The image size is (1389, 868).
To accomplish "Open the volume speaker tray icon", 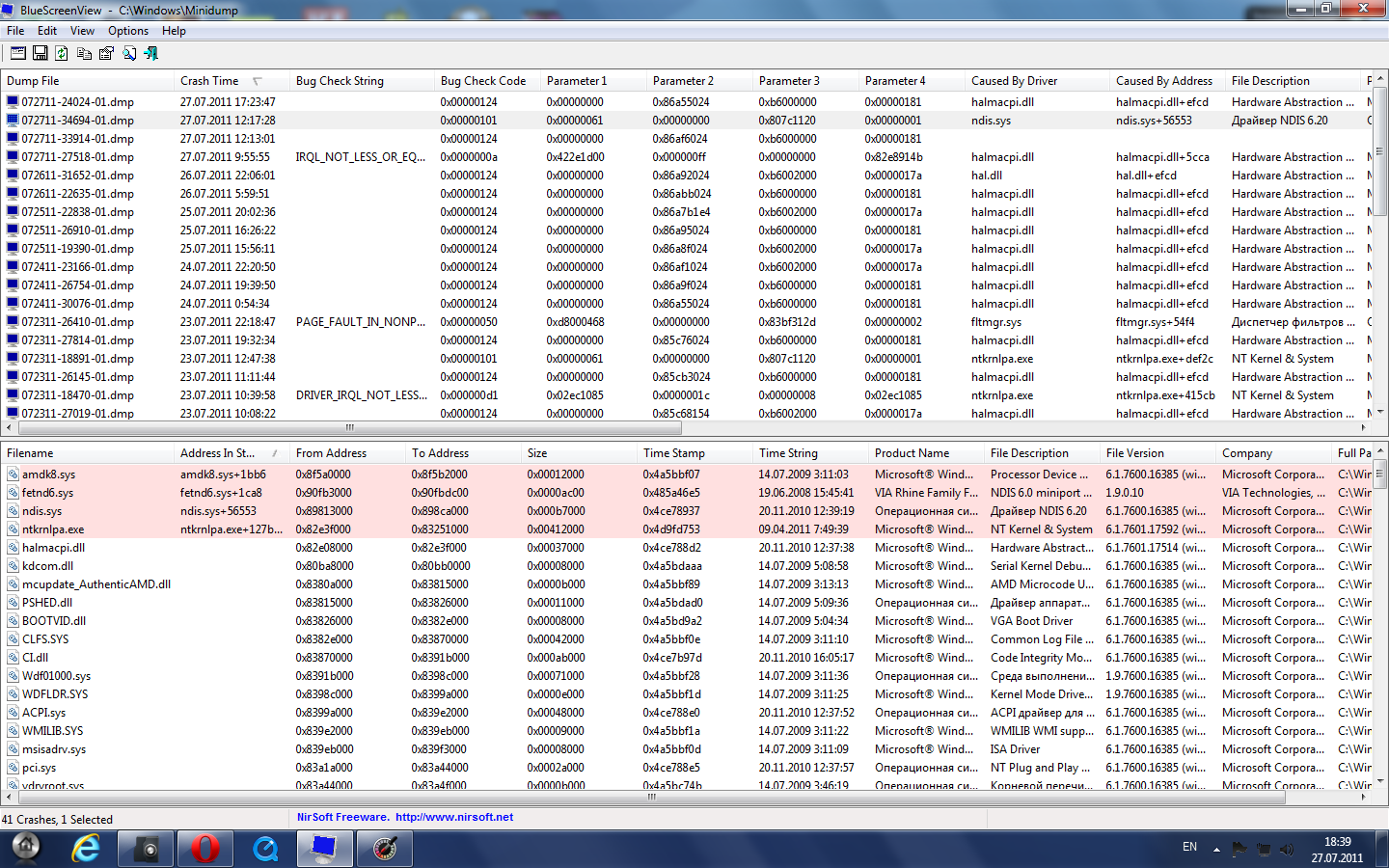I will click(1287, 849).
